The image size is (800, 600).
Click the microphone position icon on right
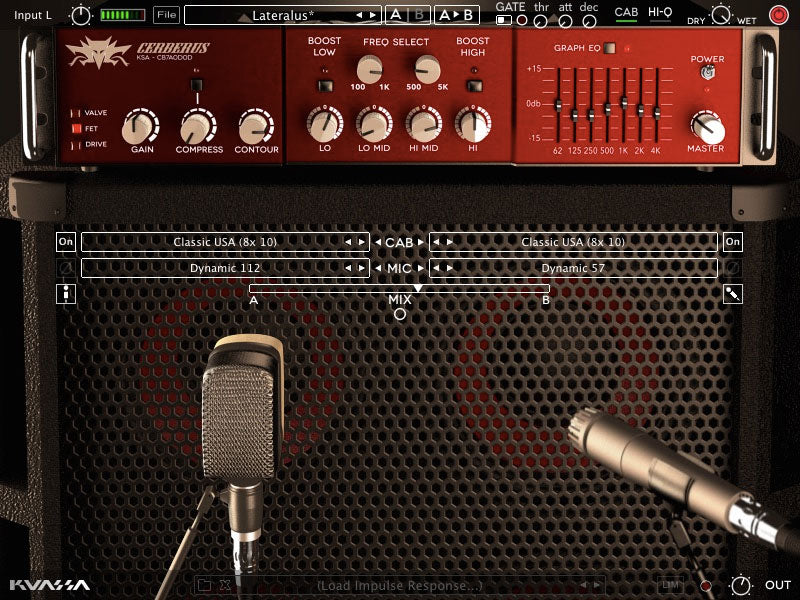(x=733, y=294)
